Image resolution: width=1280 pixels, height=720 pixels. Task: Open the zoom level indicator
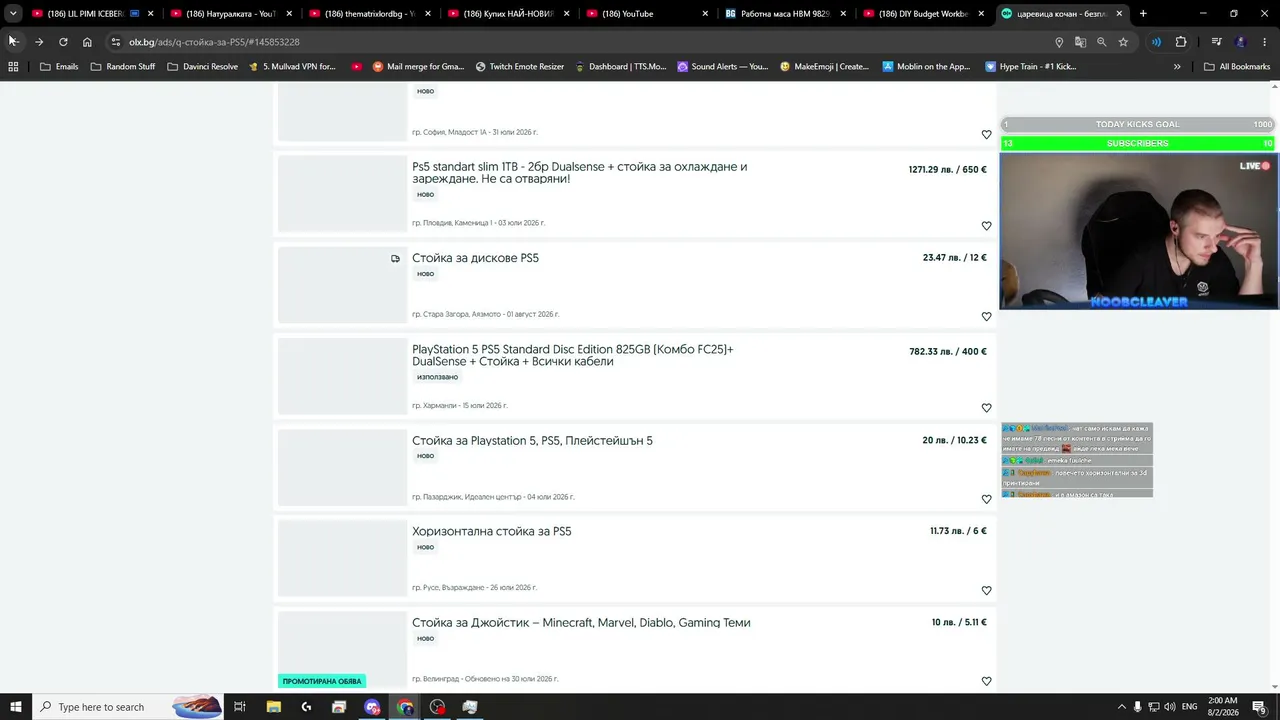(1102, 42)
